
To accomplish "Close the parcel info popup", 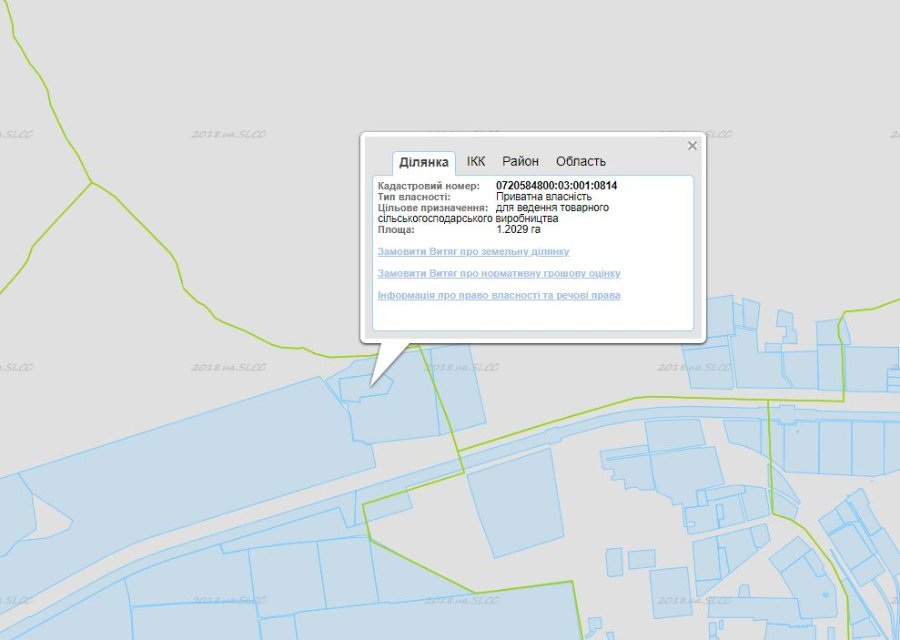I will [x=692, y=146].
